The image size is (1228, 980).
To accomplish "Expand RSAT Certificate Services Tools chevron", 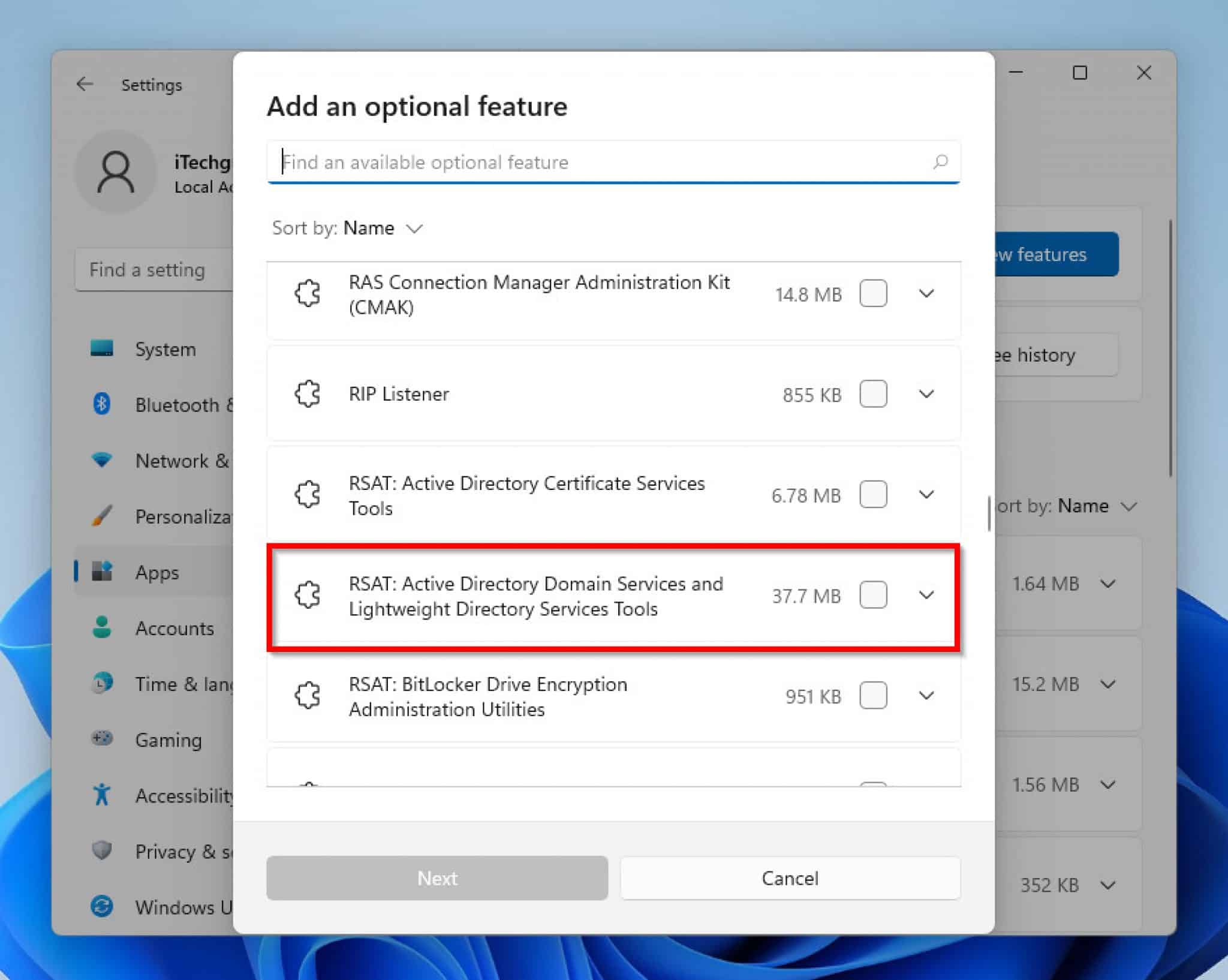I will click(926, 495).
